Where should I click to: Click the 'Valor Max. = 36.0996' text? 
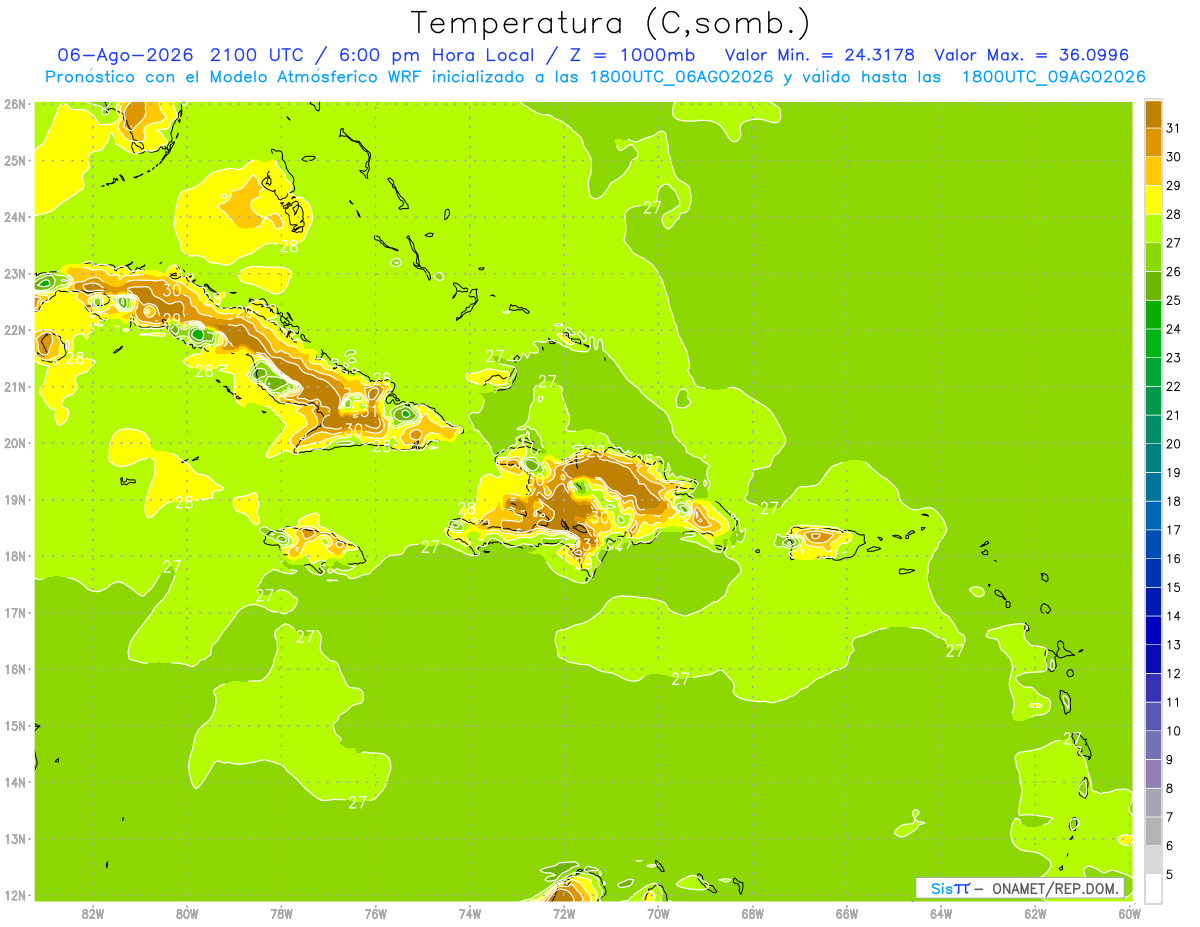click(x=1031, y=55)
